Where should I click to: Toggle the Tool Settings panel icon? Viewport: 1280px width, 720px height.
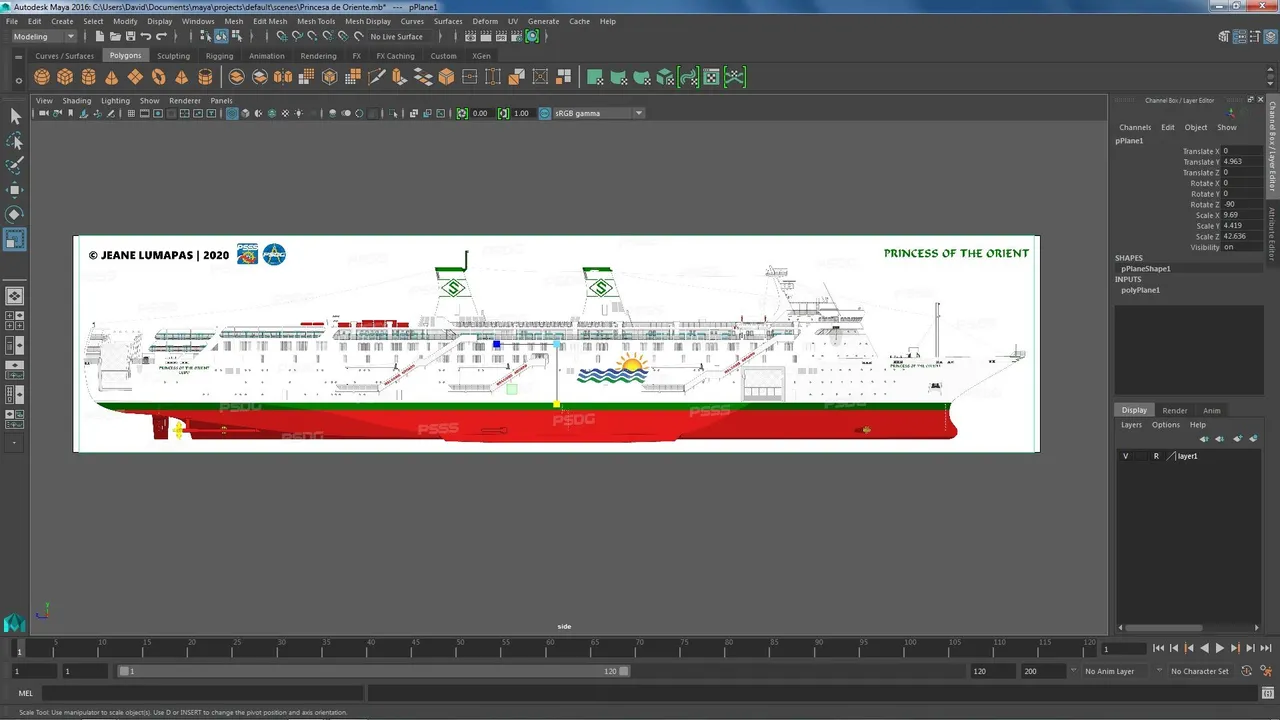[x=1254, y=36]
